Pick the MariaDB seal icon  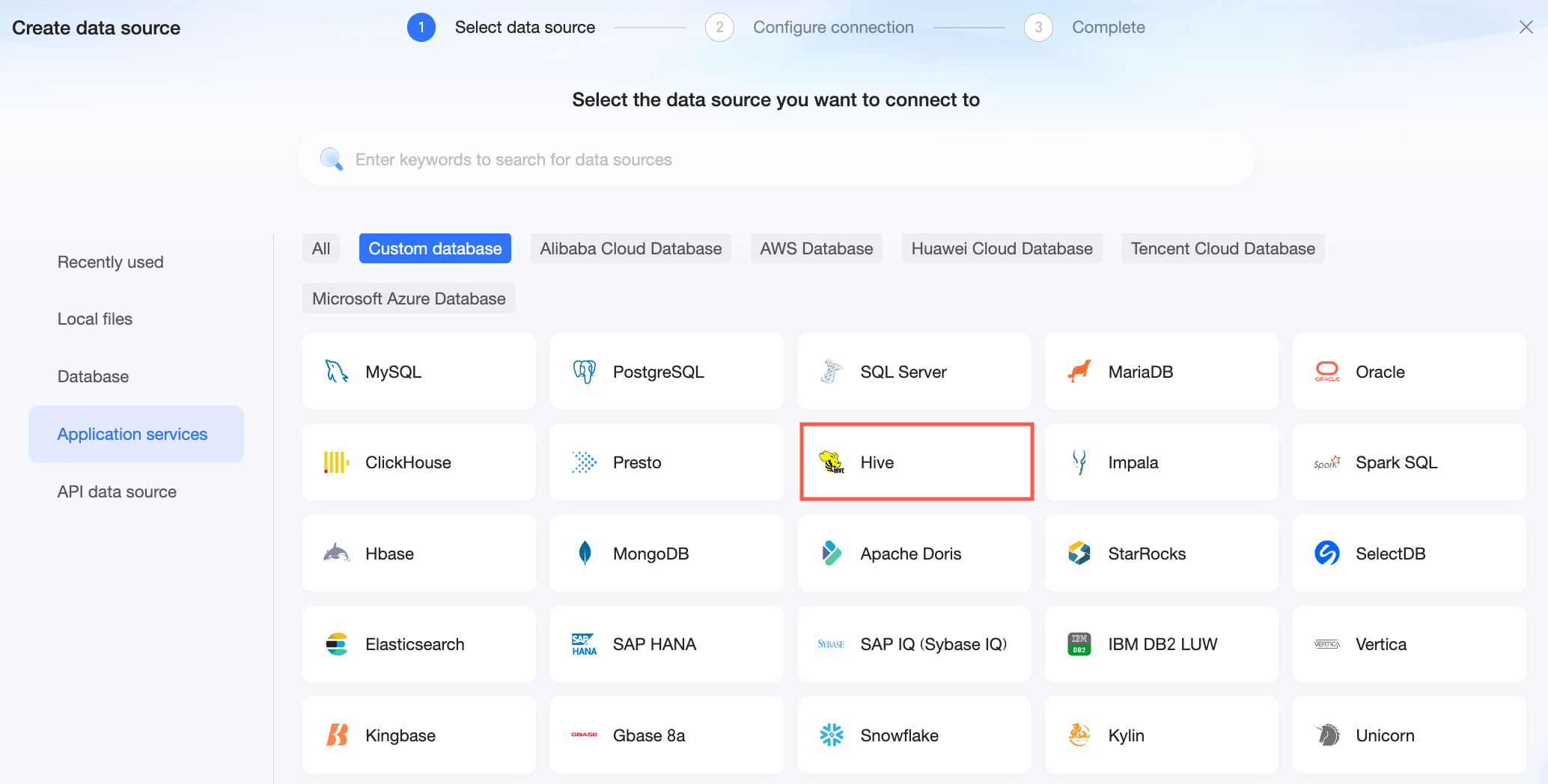click(x=1079, y=372)
